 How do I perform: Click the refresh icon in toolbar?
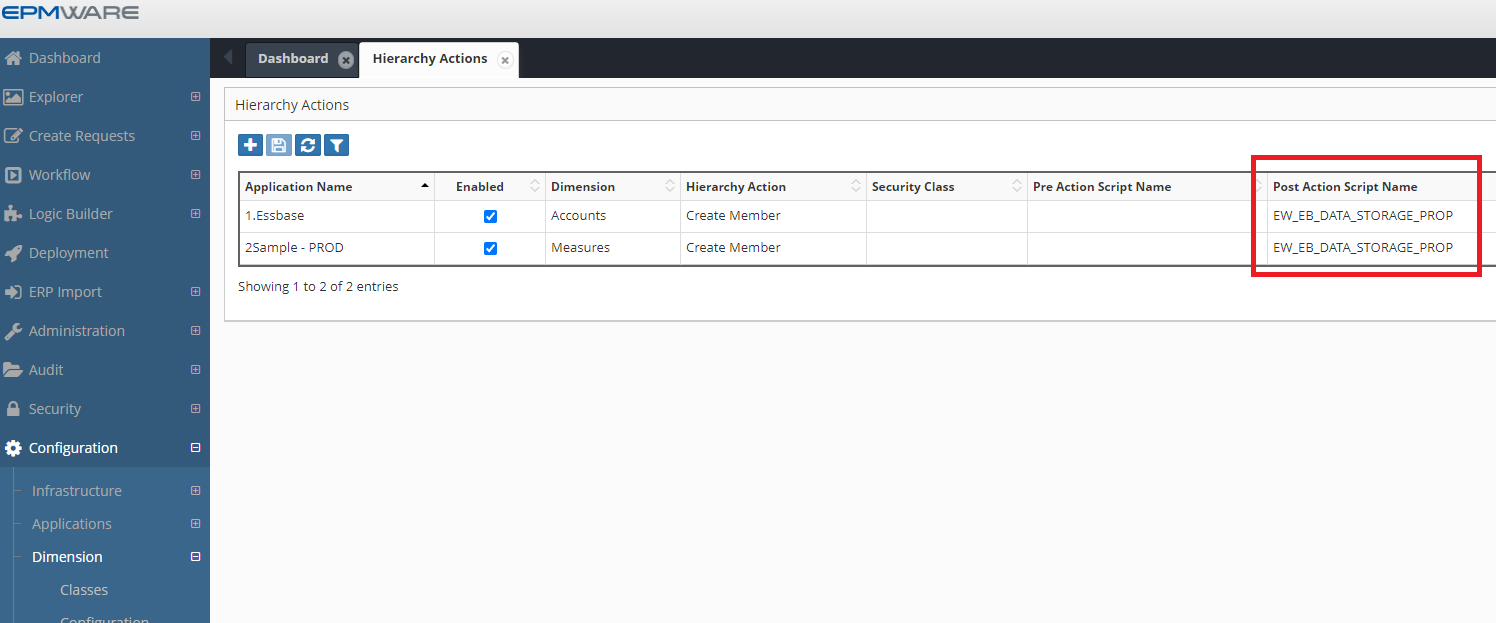click(x=308, y=146)
